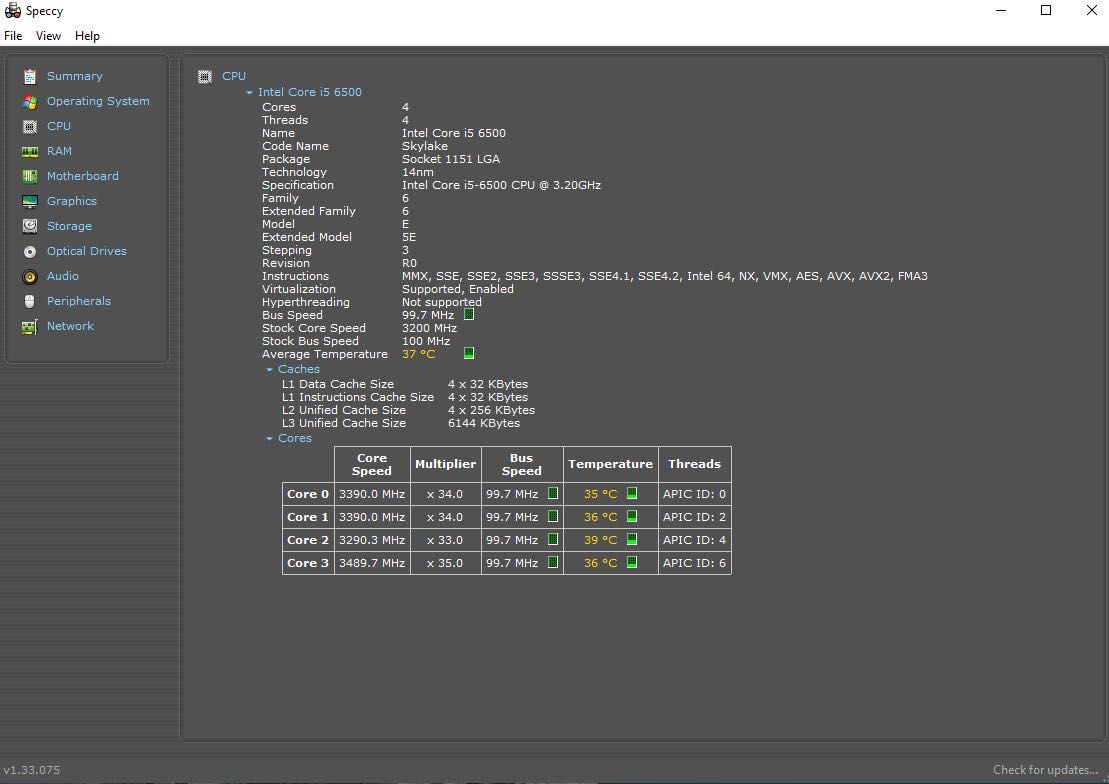Click the Core 3 row label
This screenshot has height=784, width=1109.
[308, 563]
